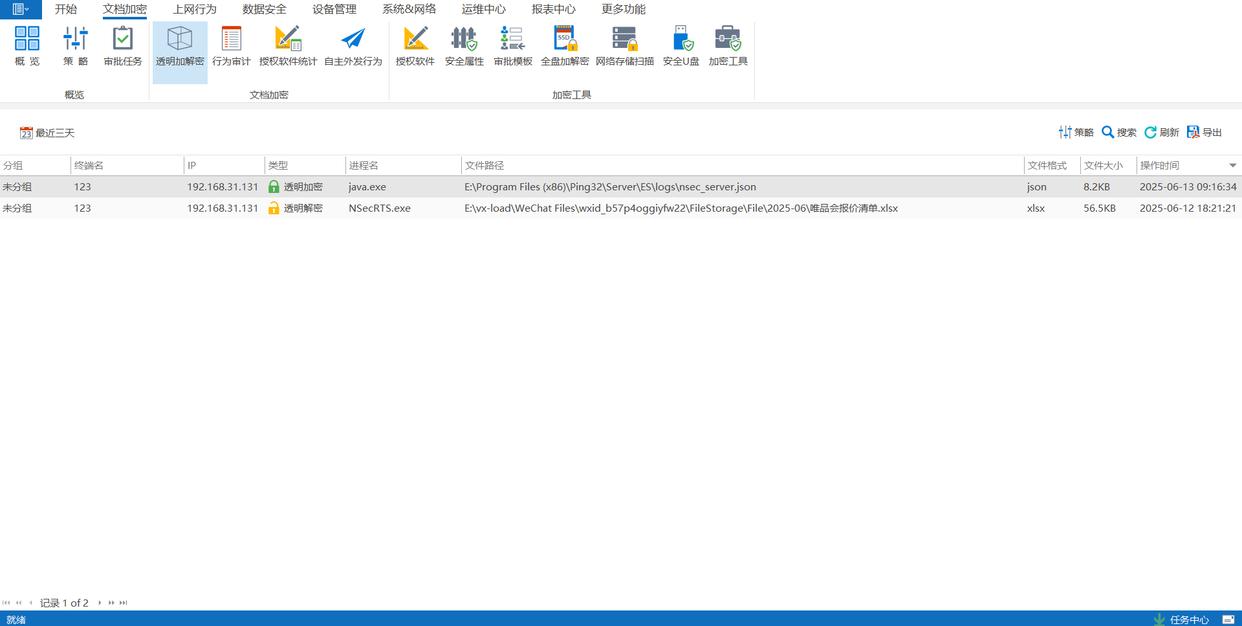The height and width of the screenshot is (626, 1242).
Task: Select 行为审计 behavior audit tool
Action: point(231,46)
